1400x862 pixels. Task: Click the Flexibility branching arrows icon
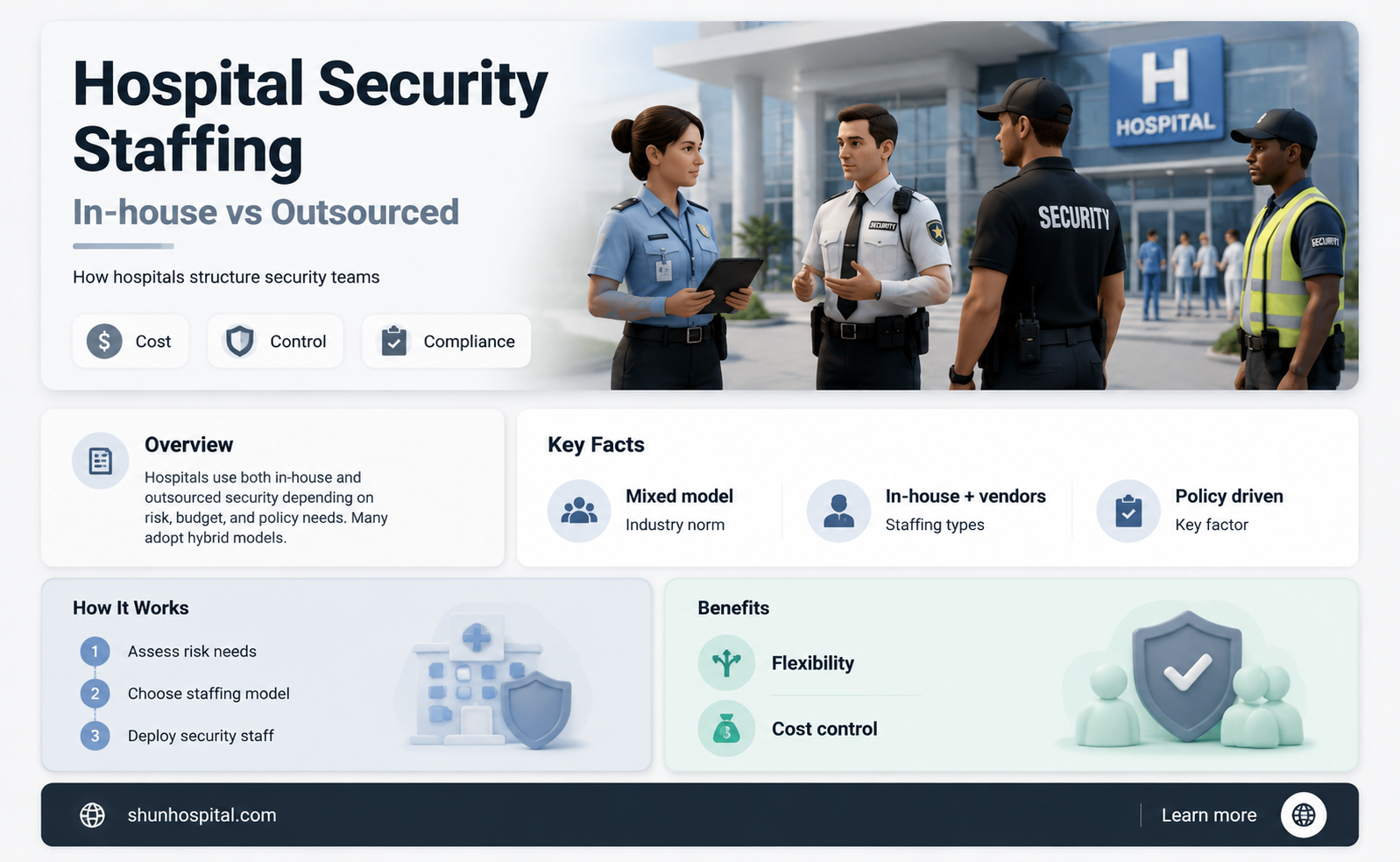726,663
